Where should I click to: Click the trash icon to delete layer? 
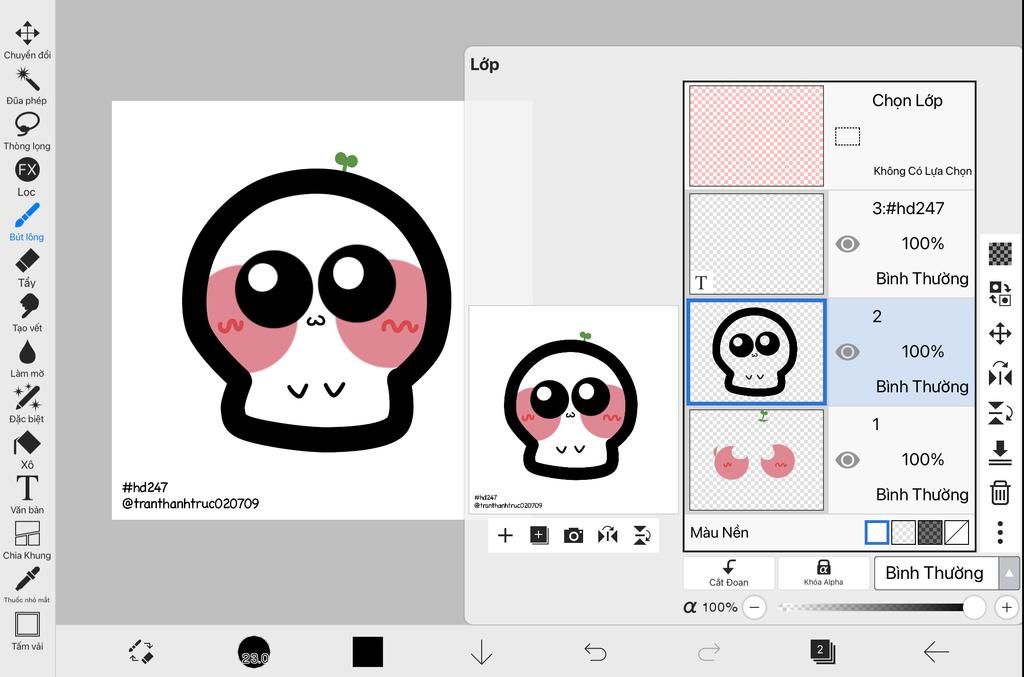click(x=999, y=492)
